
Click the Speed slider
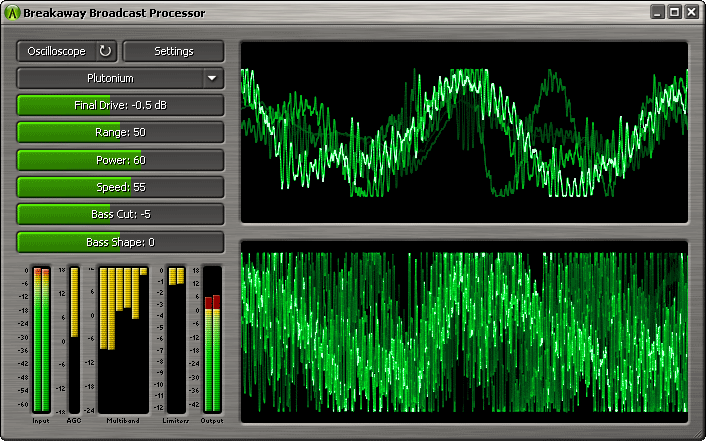click(x=120, y=187)
